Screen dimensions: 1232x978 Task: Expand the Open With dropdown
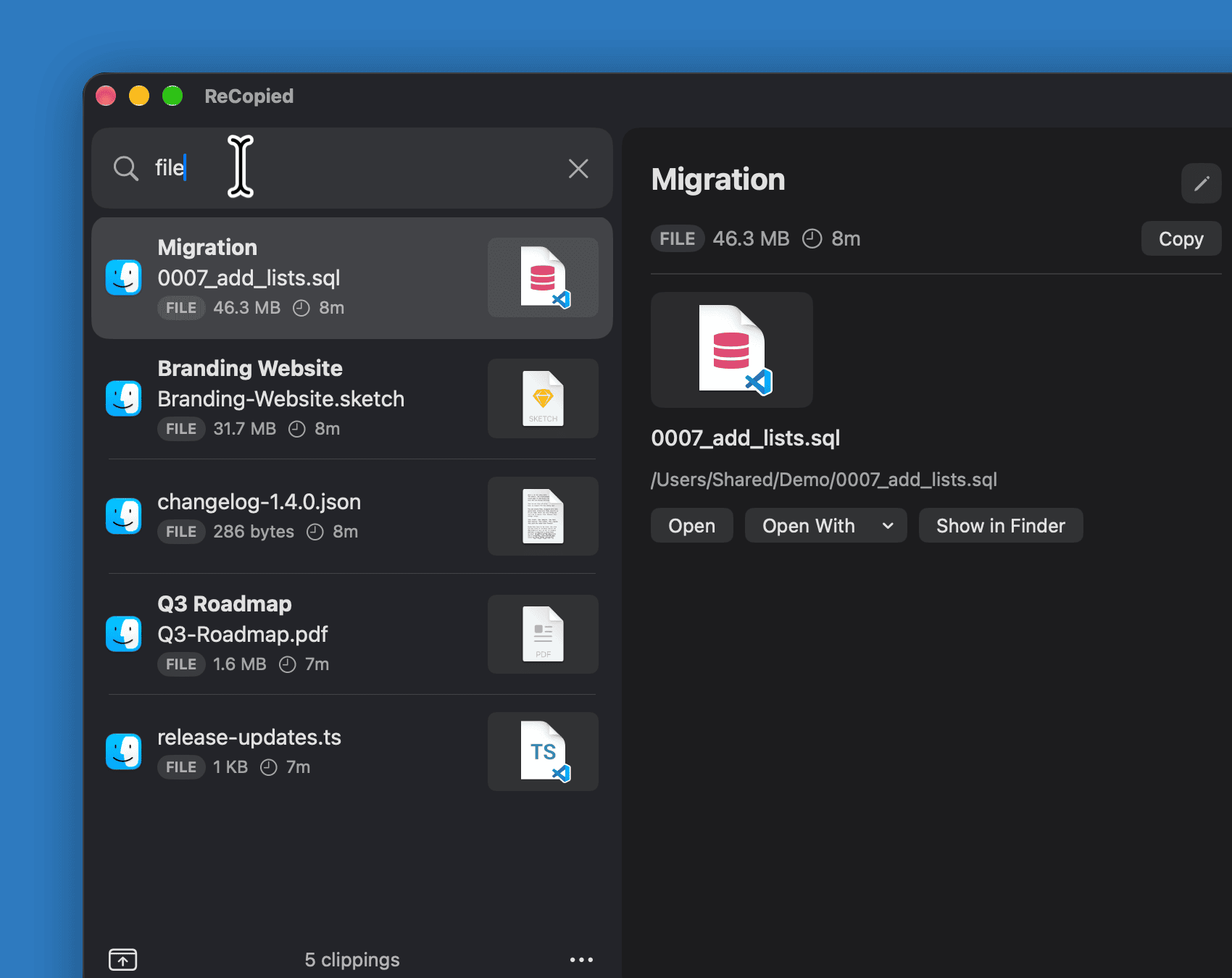pyautogui.click(x=825, y=525)
